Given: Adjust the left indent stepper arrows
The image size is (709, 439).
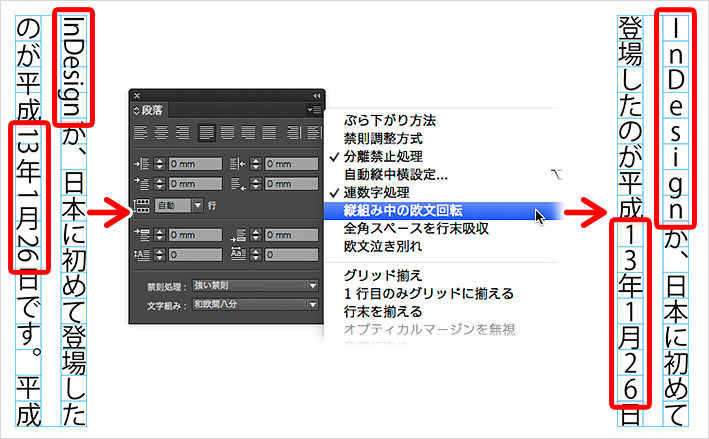Looking at the screenshot, I should [160, 163].
